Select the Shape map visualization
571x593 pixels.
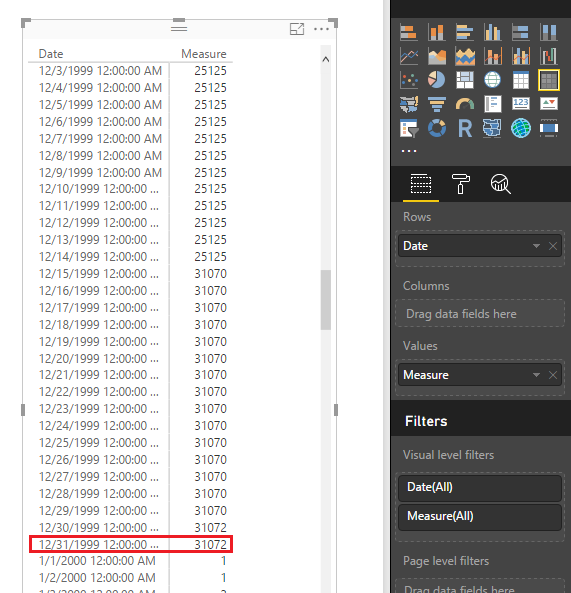(x=492, y=128)
